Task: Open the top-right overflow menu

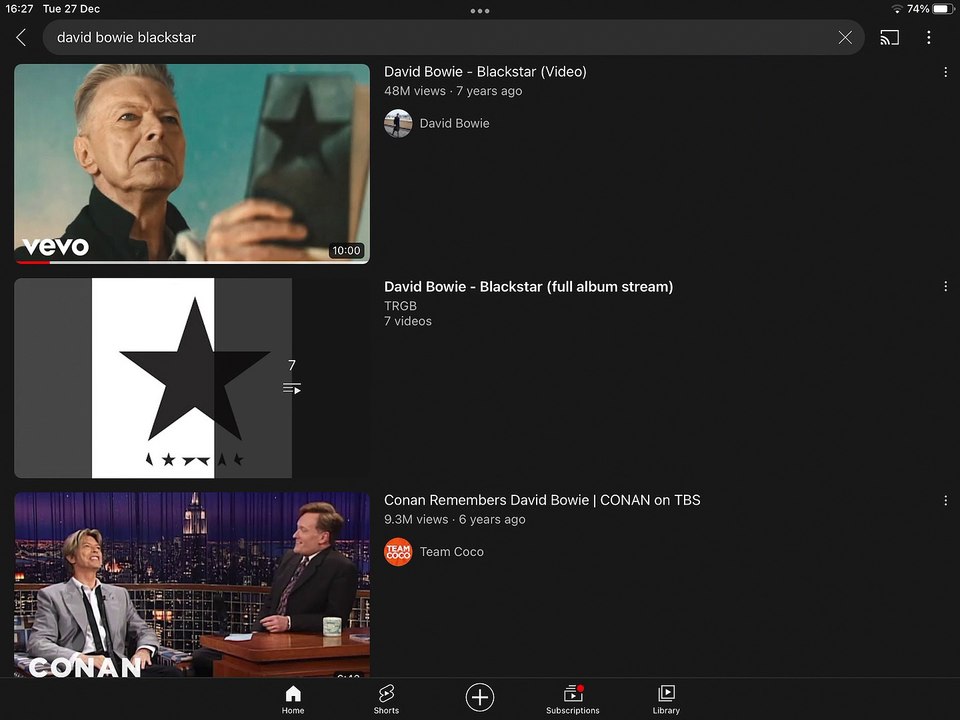Action: click(929, 37)
